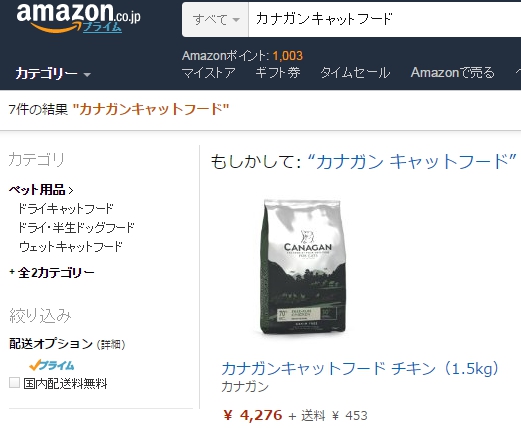Open カナガンキャットフード チキン (1.5kg) product link

tap(360, 369)
